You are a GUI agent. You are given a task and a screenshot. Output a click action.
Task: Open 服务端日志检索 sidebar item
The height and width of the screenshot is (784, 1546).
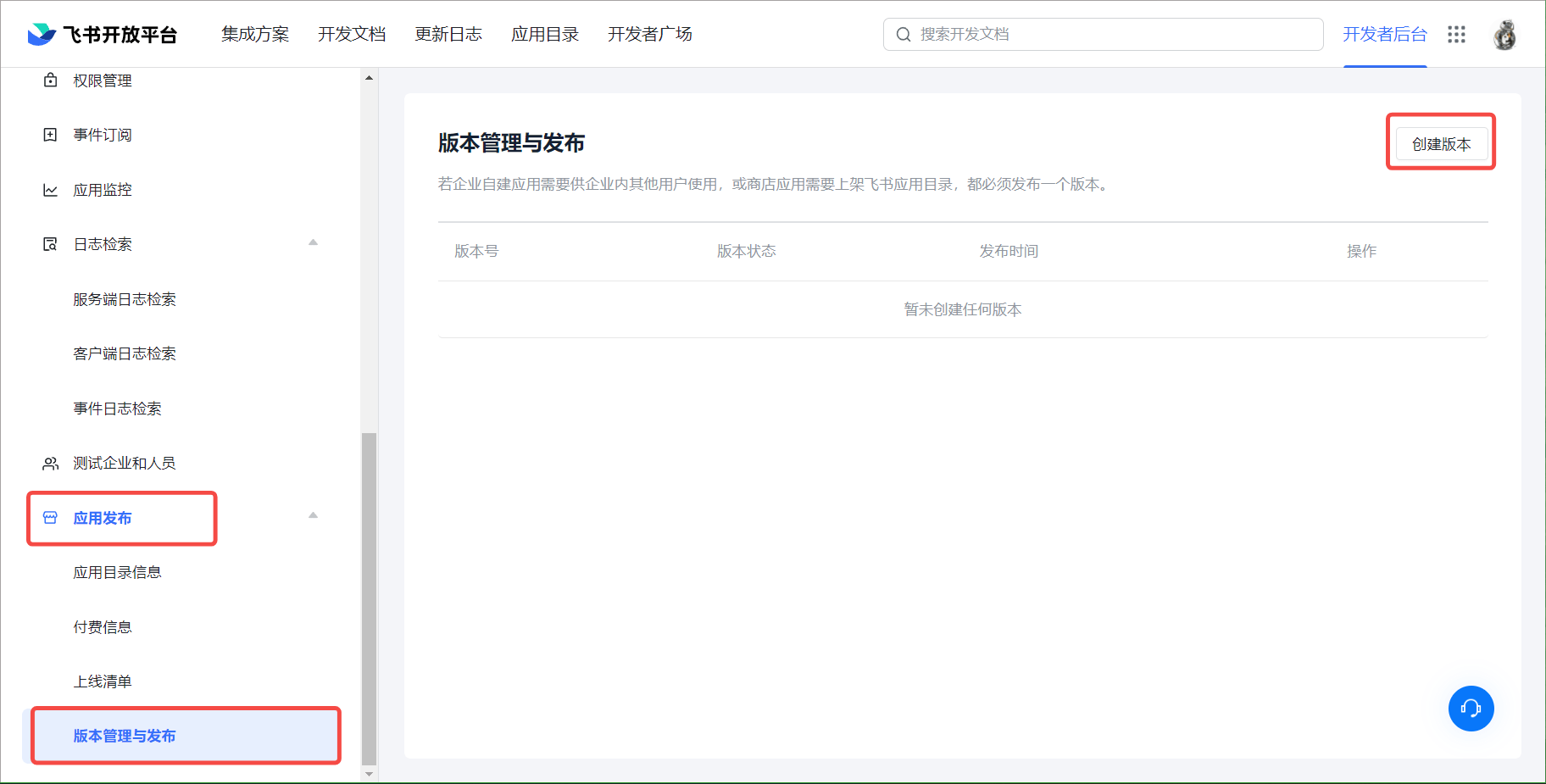125,299
